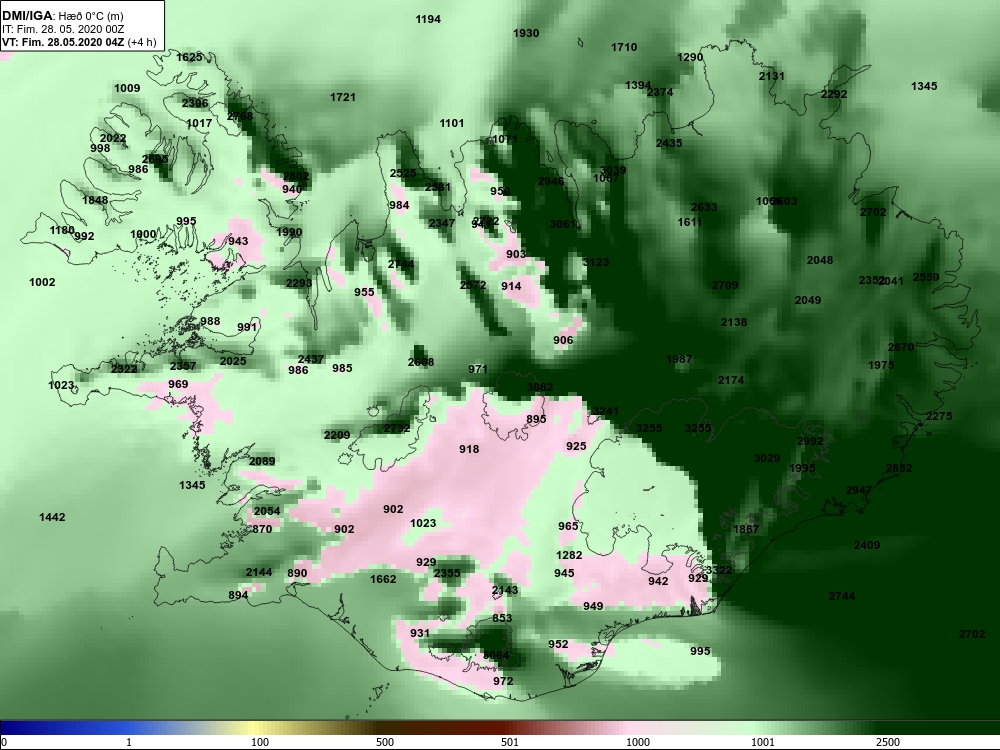Click the map value 3322
The width and height of the screenshot is (1000, 750).
tap(719, 570)
